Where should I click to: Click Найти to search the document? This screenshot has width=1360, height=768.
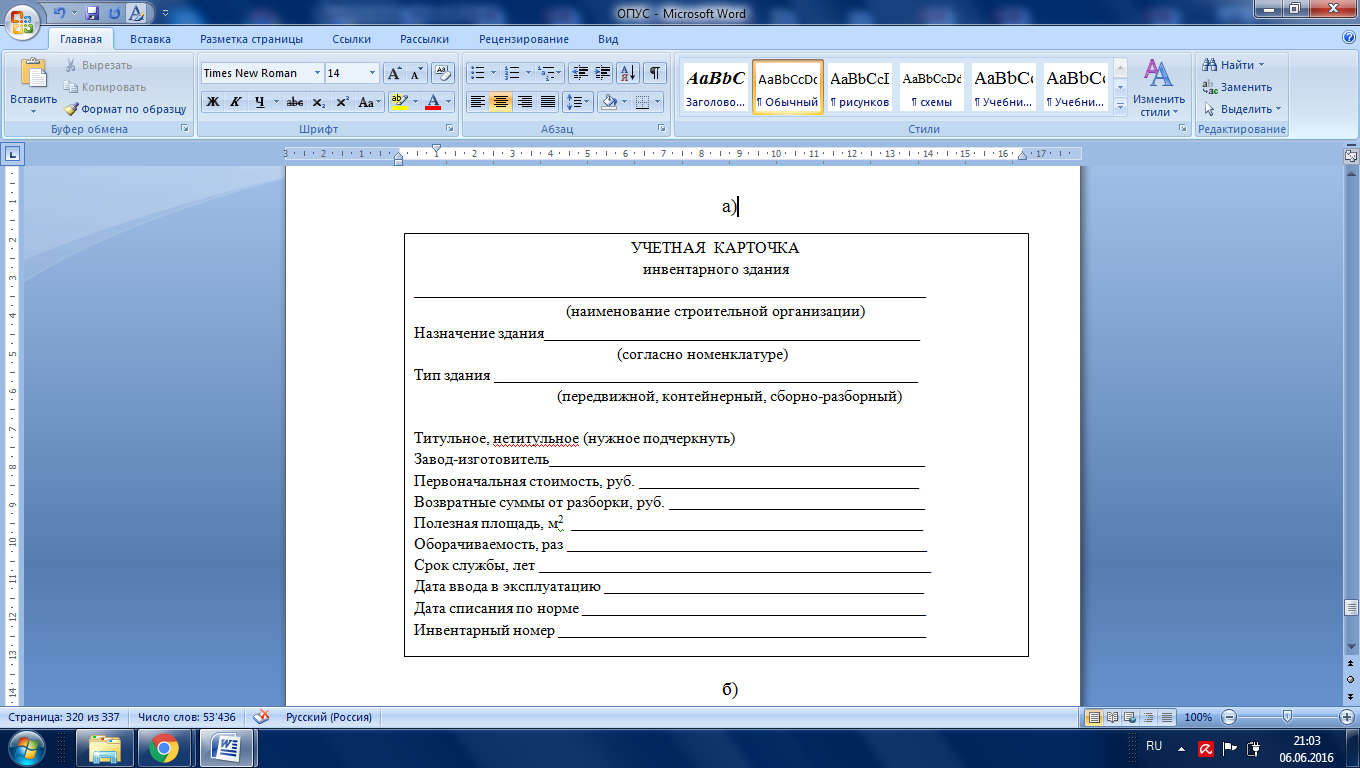pyautogui.click(x=1235, y=65)
